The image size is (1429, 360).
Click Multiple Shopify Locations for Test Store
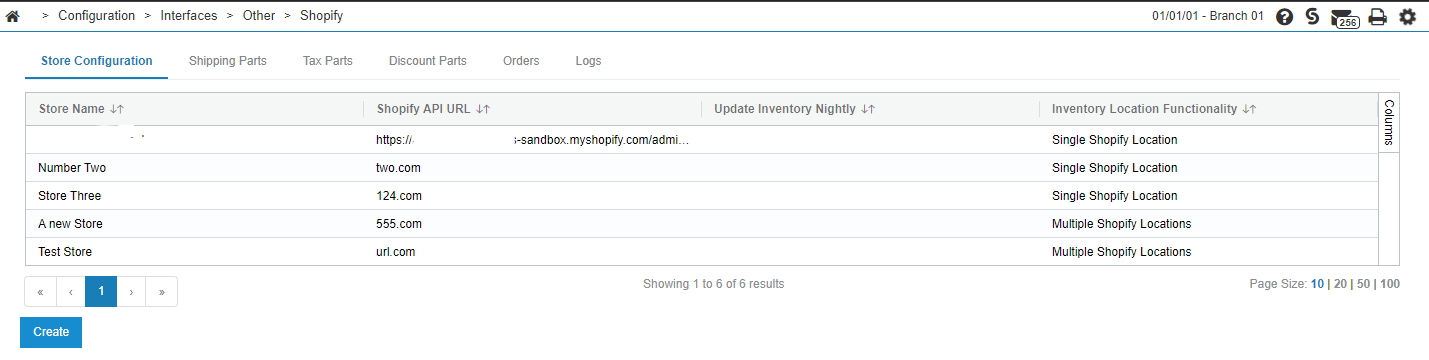pos(1121,252)
